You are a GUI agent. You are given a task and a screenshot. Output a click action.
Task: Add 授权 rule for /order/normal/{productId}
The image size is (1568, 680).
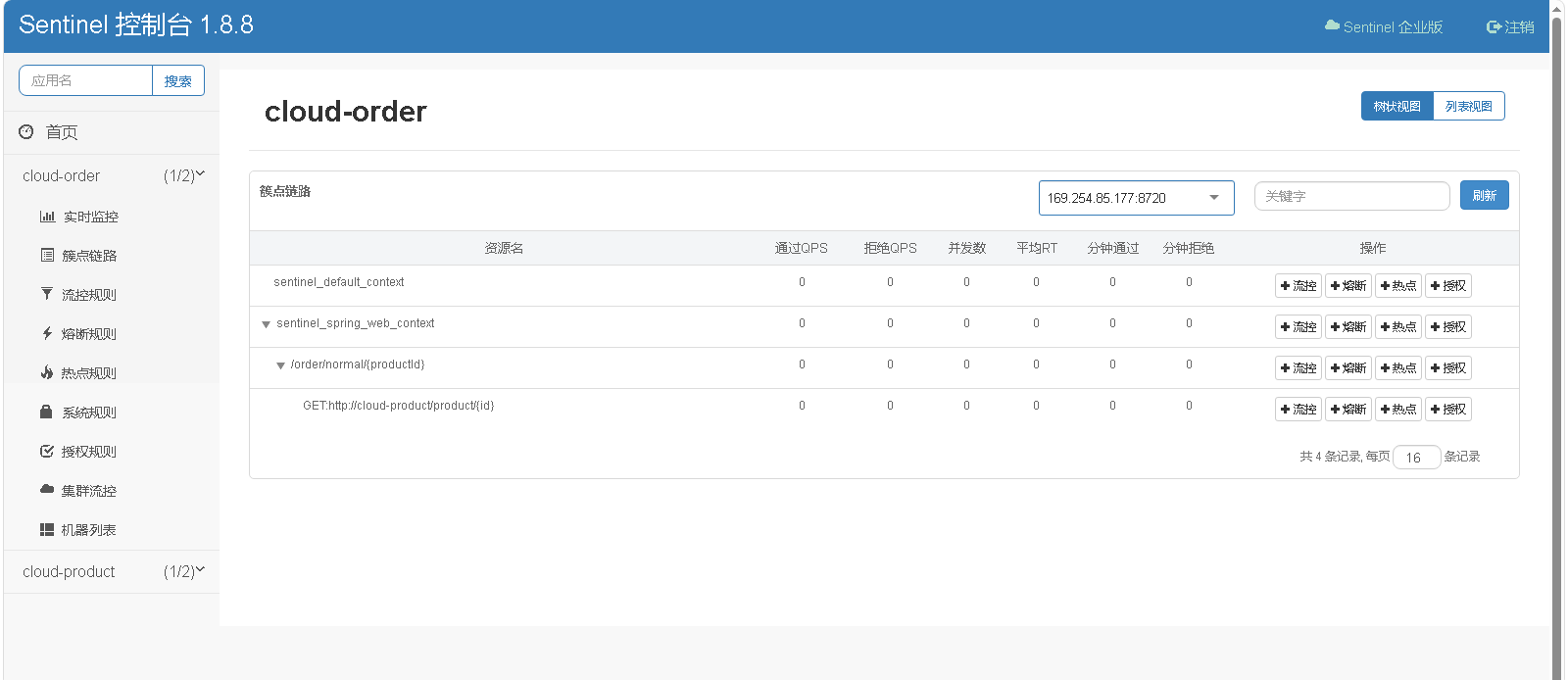coord(1448,367)
